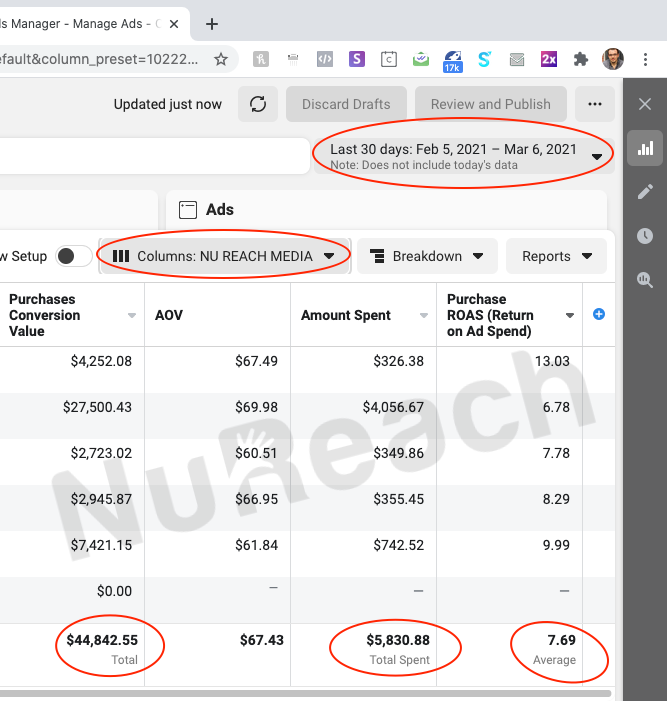Bookmark this page with the star icon
Screen dimensions: 667x701
tap(221, 60)
